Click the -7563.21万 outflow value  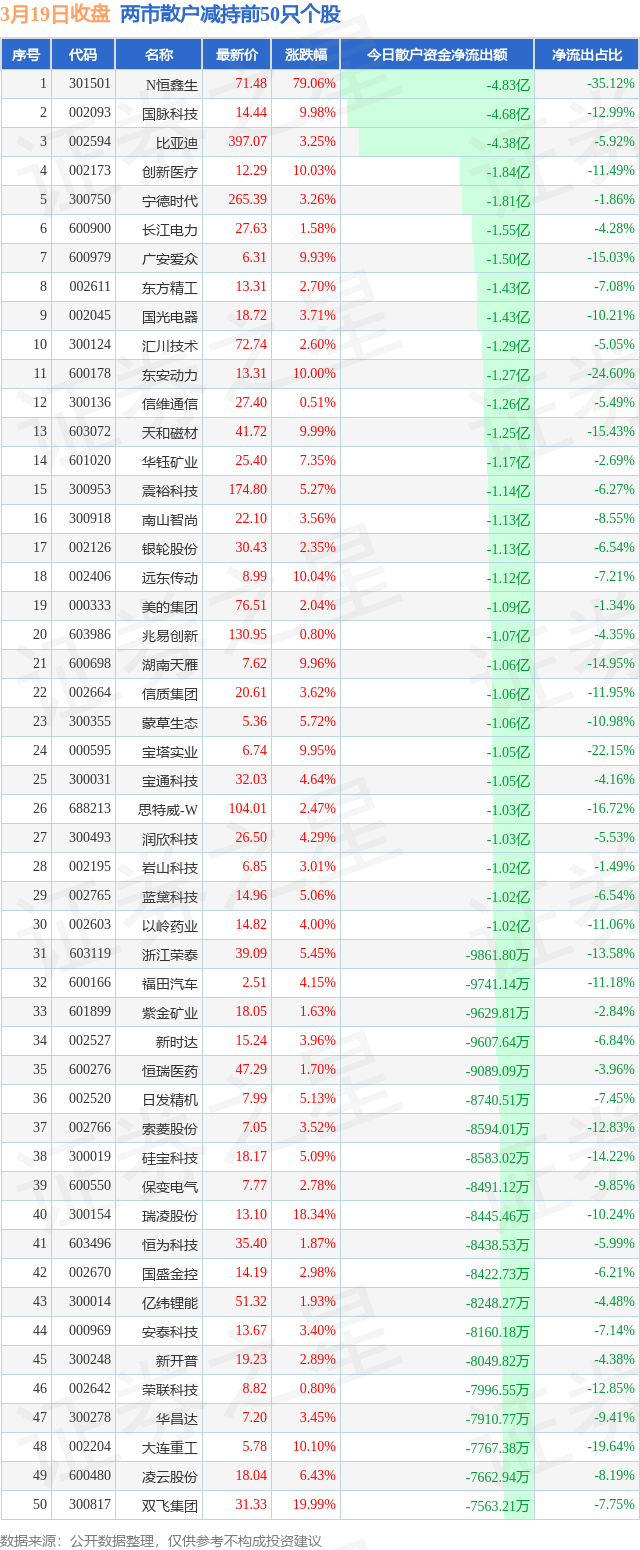pyautogui.click(x=498, y=1505)
